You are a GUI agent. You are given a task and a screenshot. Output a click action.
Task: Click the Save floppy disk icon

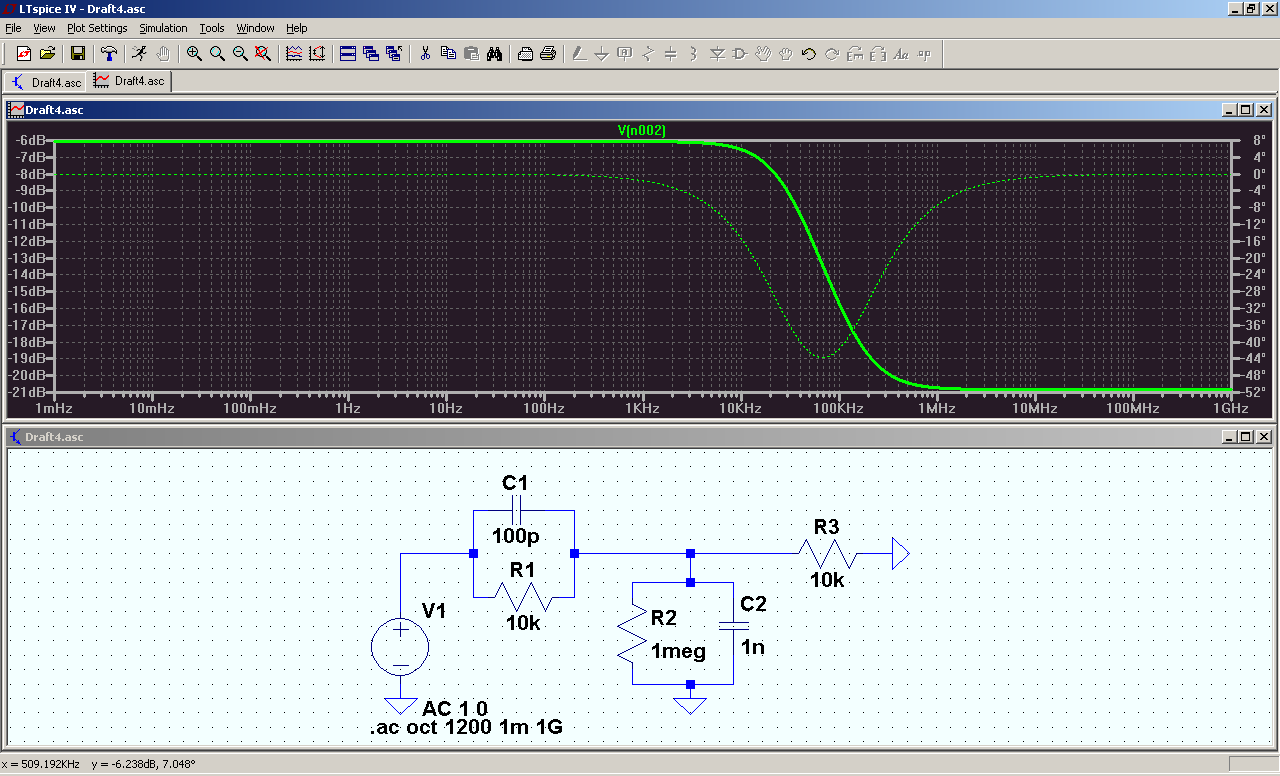[x=77, y=54]
